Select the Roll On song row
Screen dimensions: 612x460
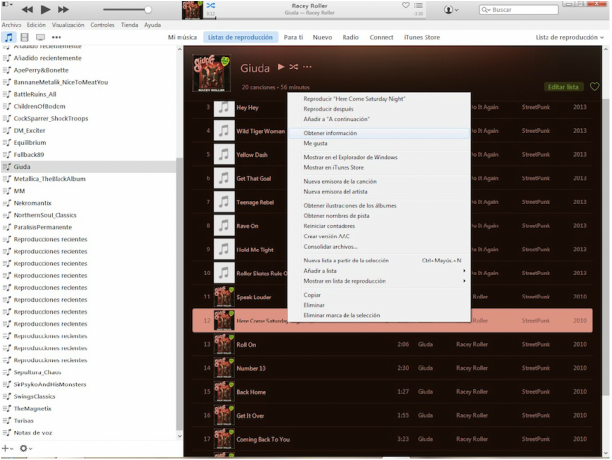392,345
